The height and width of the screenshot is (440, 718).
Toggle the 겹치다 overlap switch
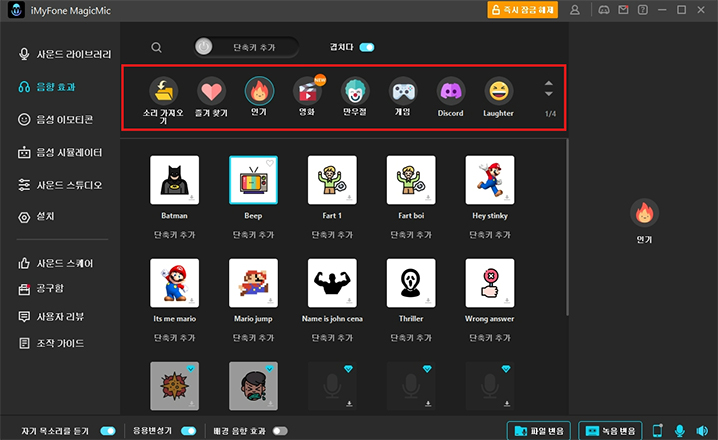[366, 47]
